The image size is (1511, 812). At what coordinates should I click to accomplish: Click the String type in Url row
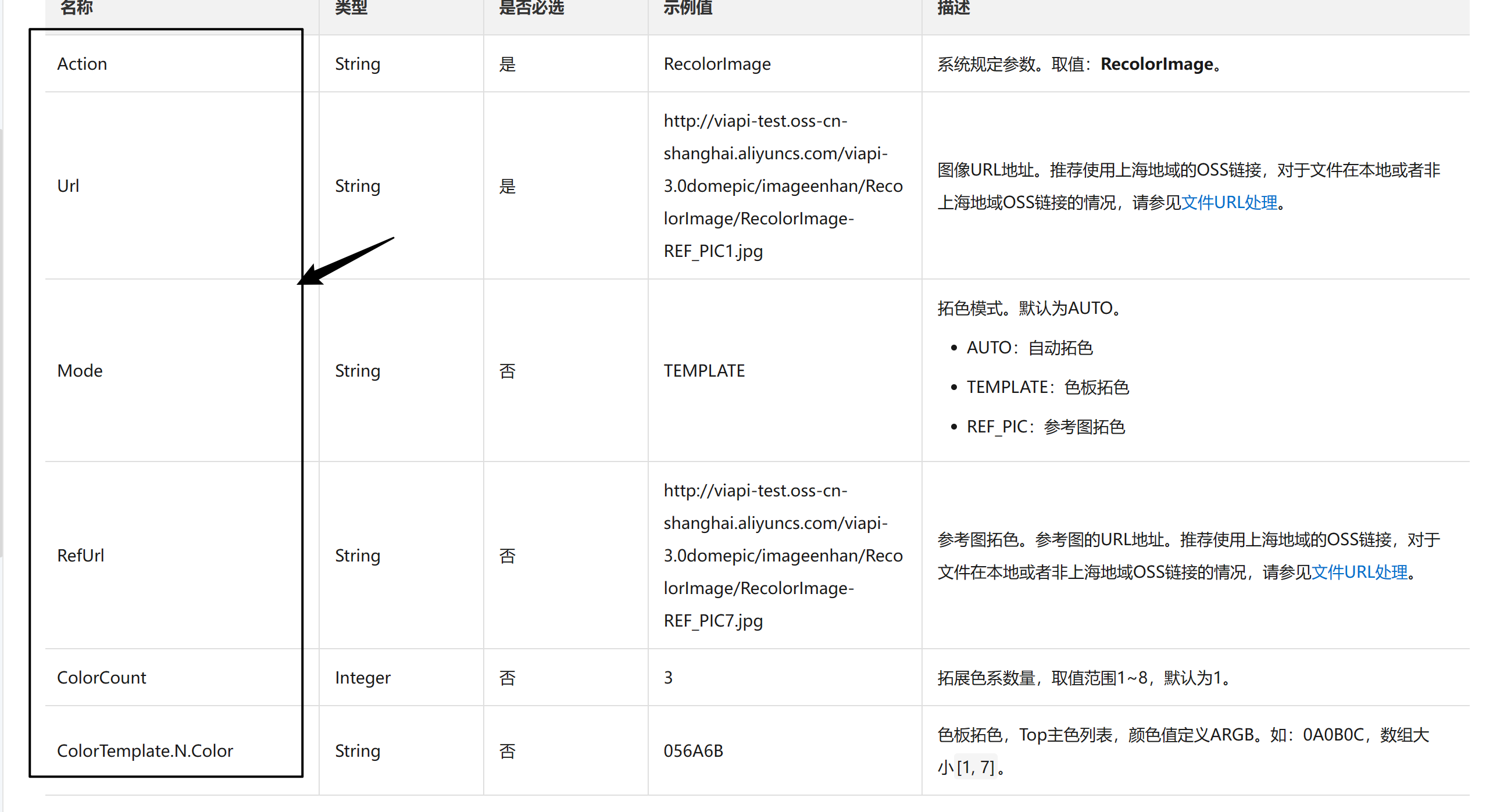pyautogui.click(x=357, y=186)
